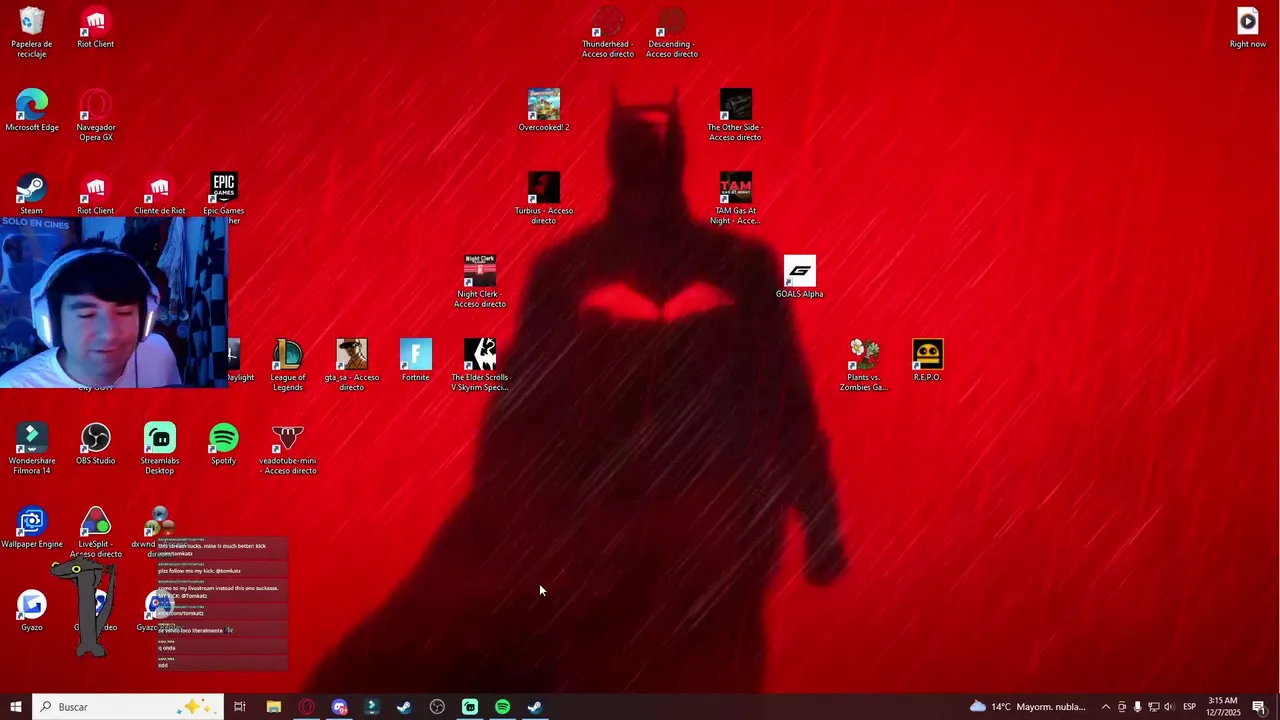The width and height of the screenshot is (1280, 720).
Task: Select the Epic Games Launcher desktop icon
Action: click(224, 194)
